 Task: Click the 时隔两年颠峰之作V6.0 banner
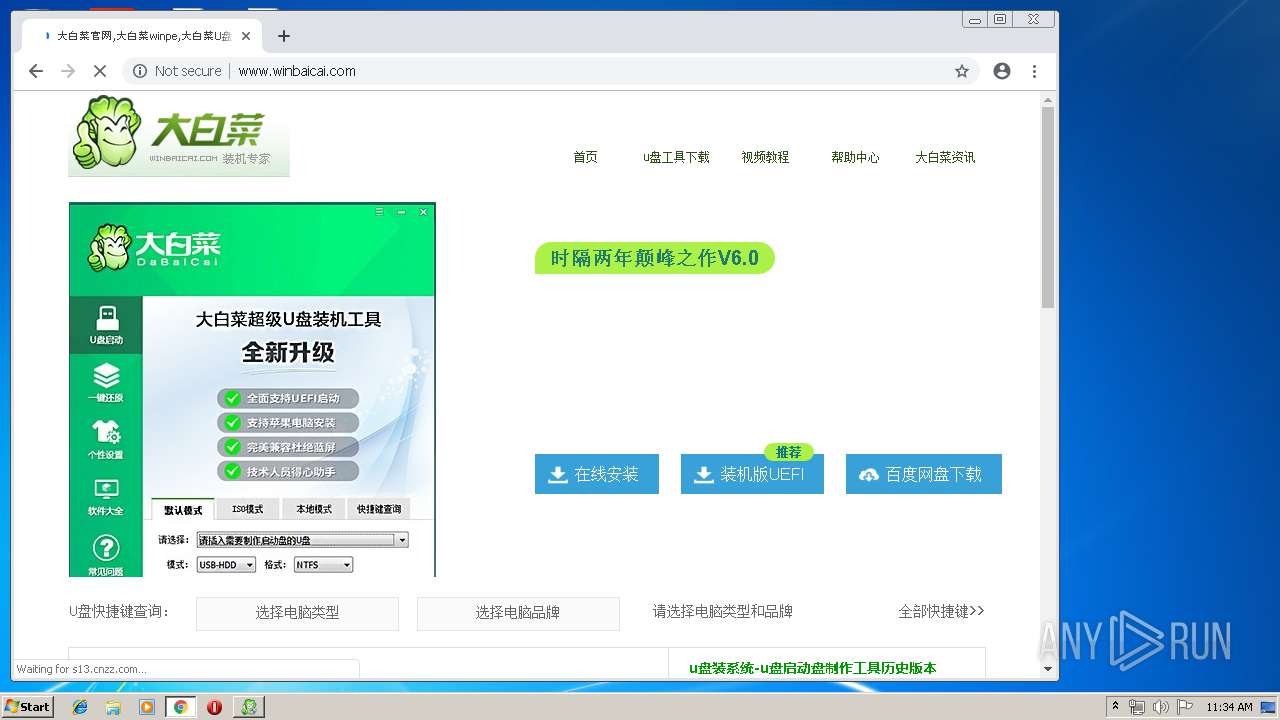tap(655, 258)
